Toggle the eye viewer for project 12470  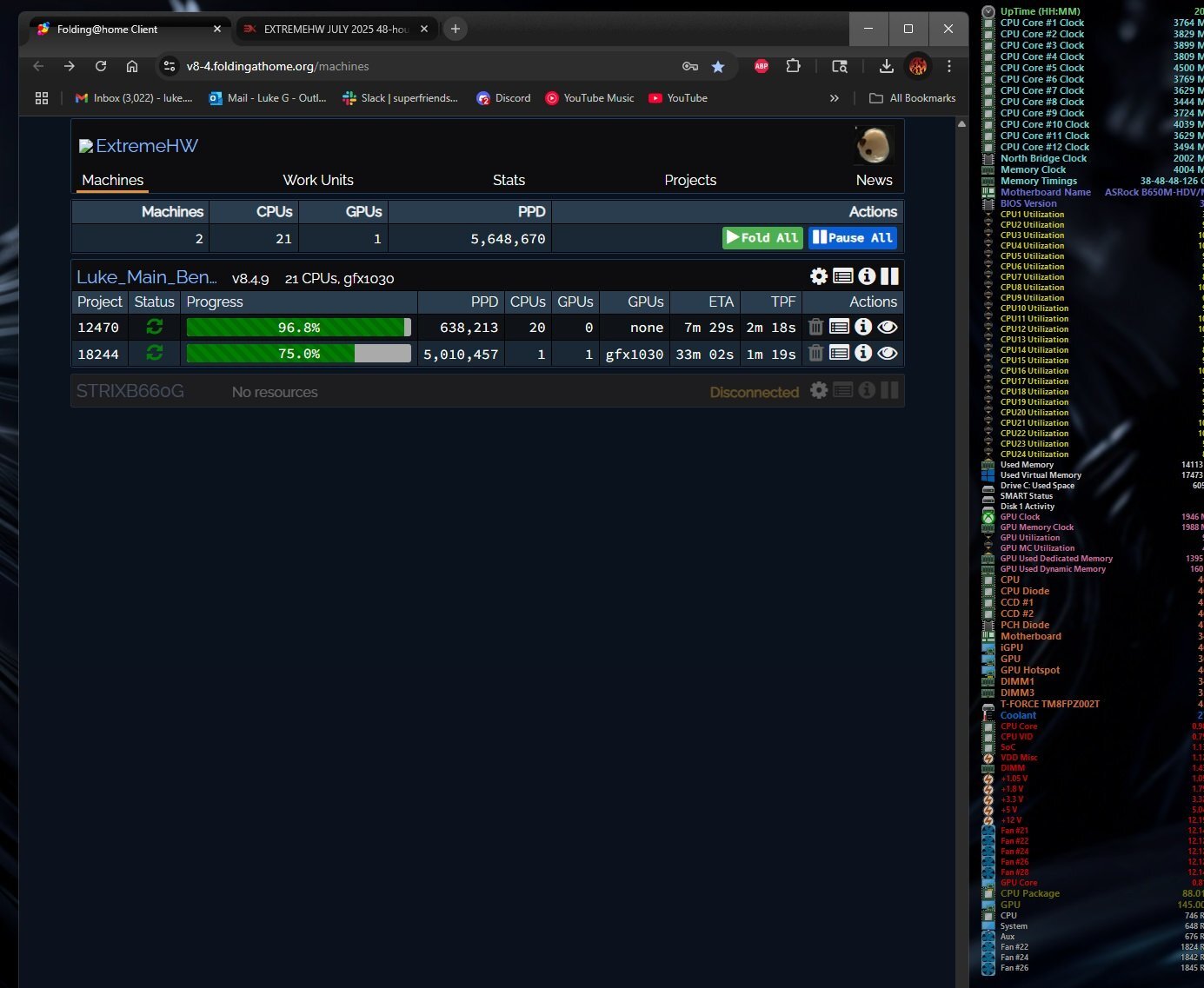coord(887,327)
